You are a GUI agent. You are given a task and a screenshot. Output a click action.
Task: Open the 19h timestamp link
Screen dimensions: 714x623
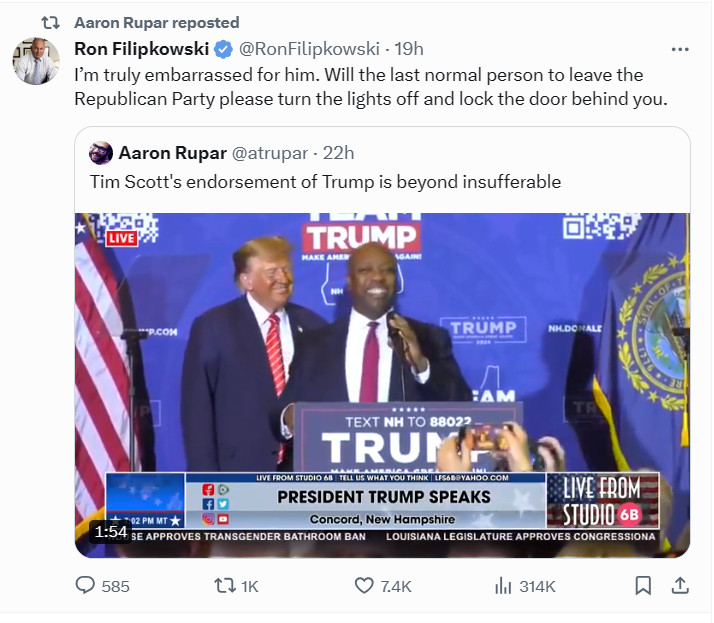click(408, 49)
